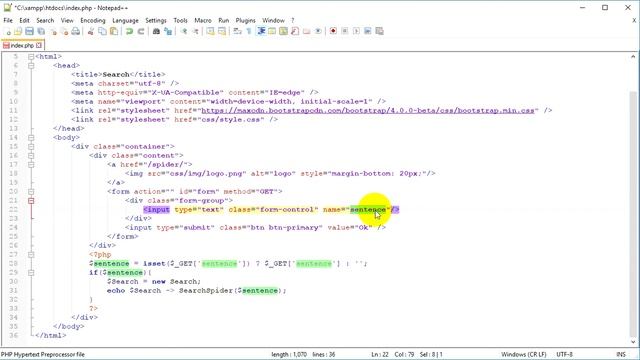Cut selection with the scissors icon

coord(91,31)
